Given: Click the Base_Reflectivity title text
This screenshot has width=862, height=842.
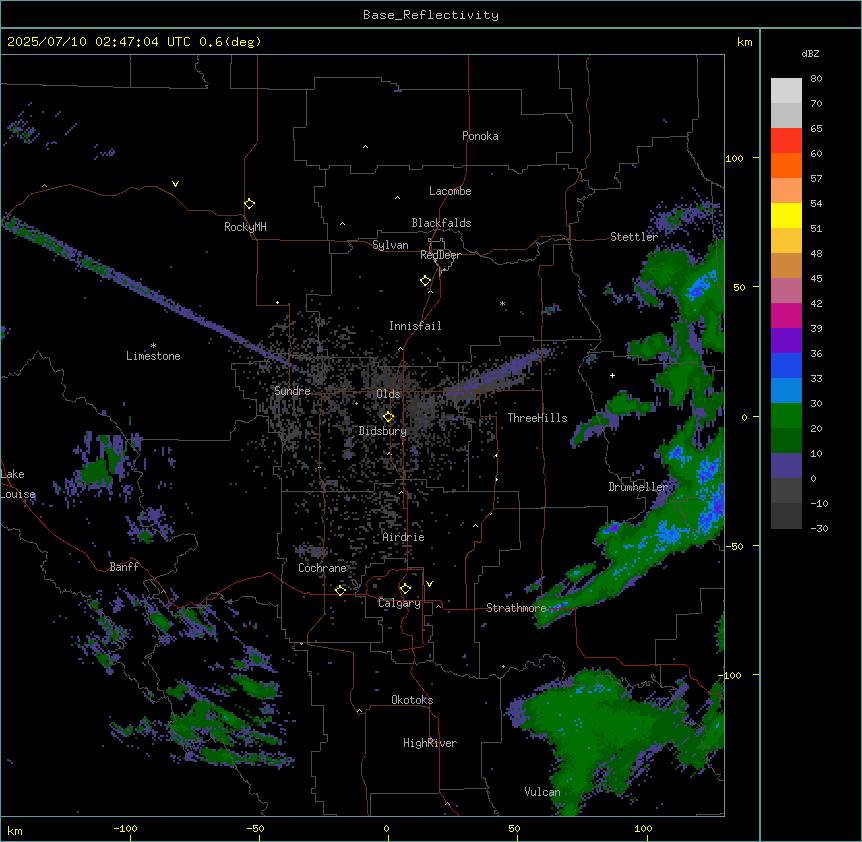Looking at the screenshot, I should [431, 15].
